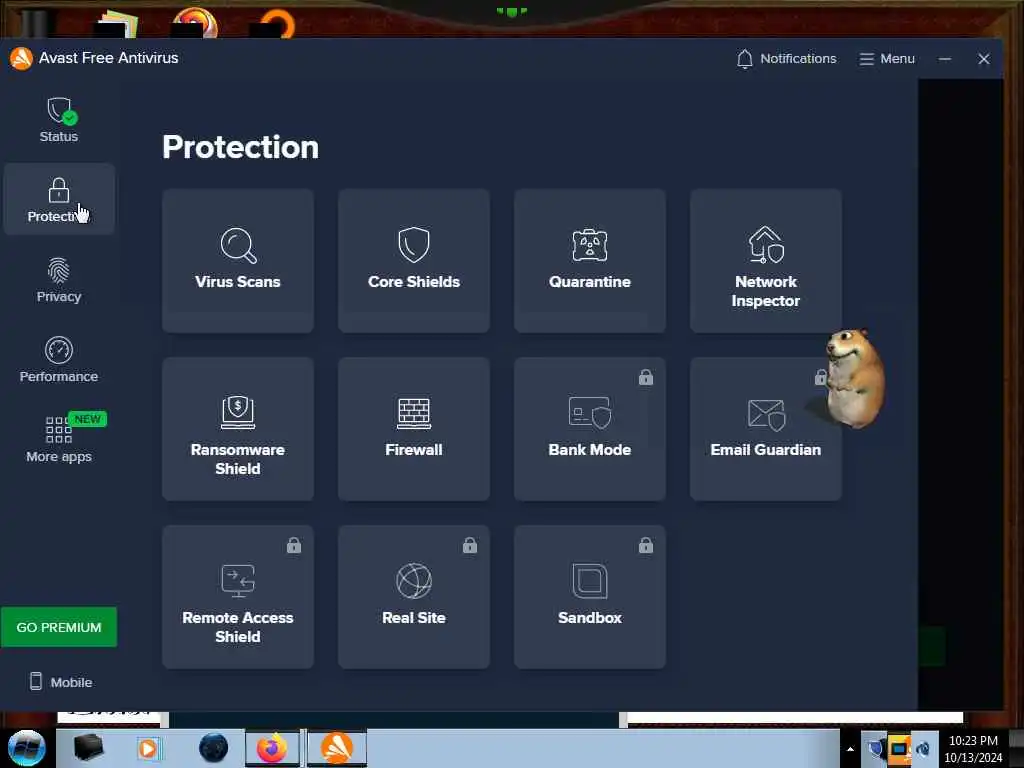1024x768 pixels.
Task: Click the NEW badge on More apps
Action: click(x=88, y=419)
